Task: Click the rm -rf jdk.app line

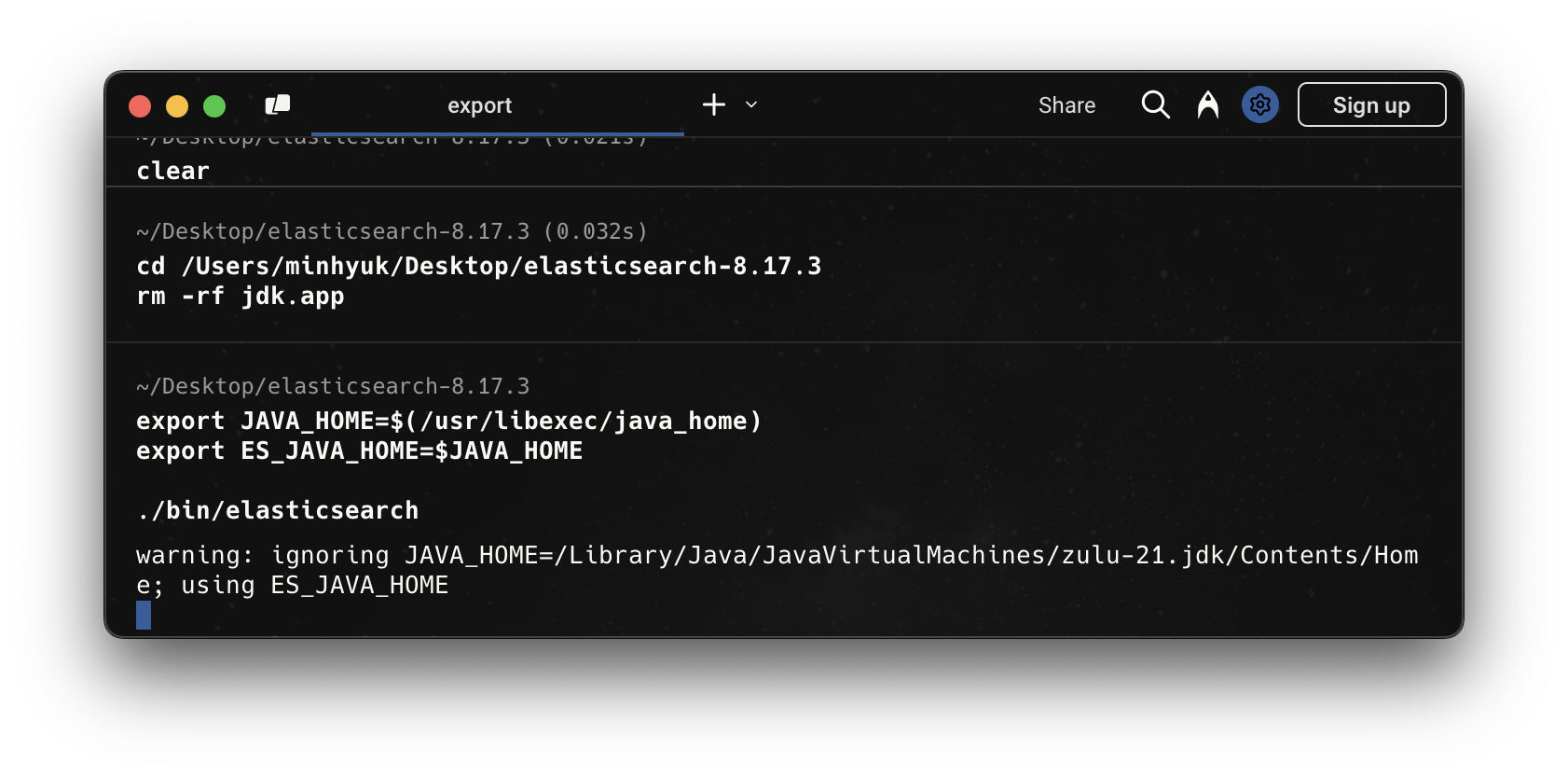Action: click(241, 297)
